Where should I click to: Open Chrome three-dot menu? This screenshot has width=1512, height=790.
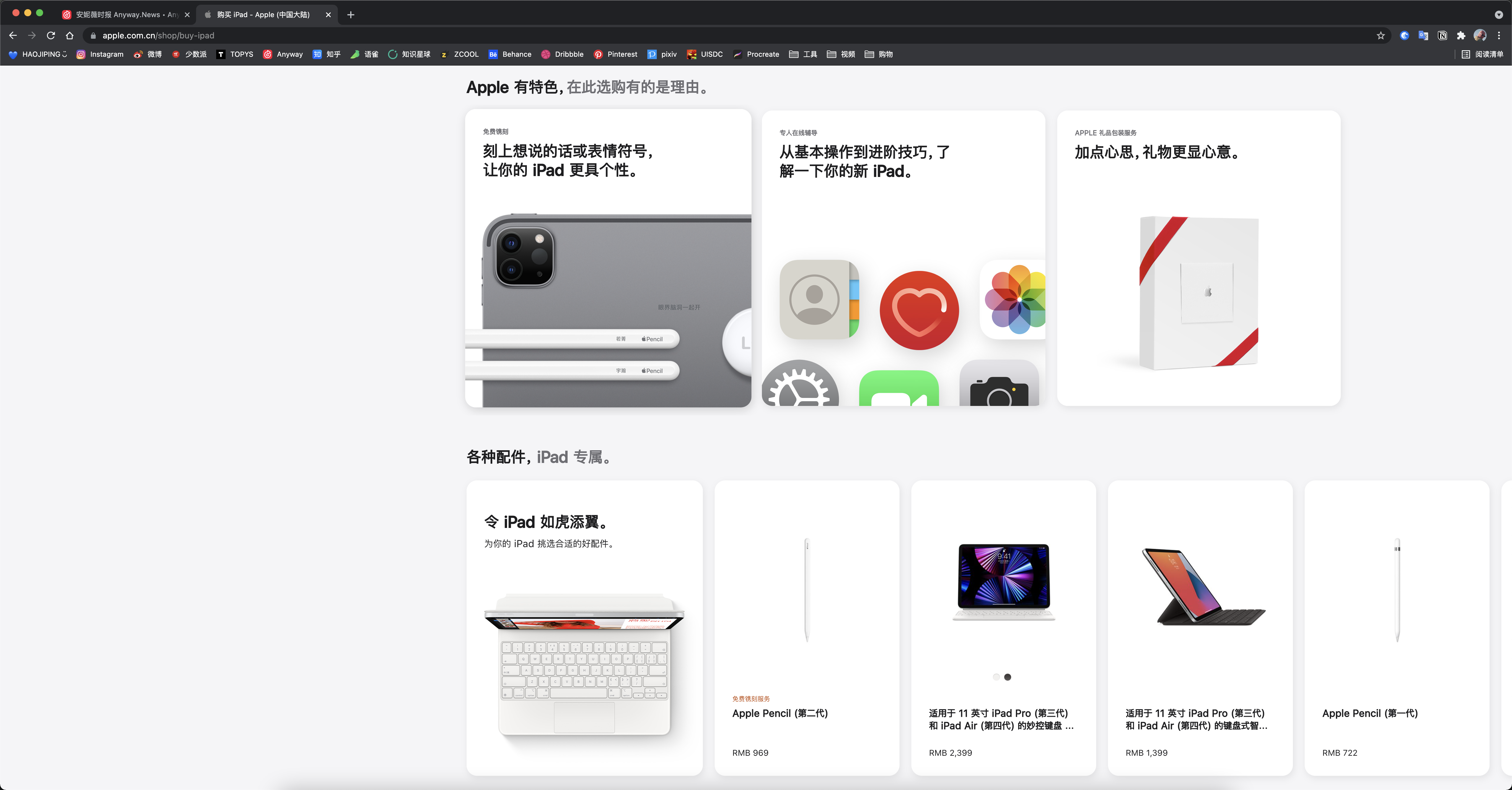pyautogui.click(x=1498, y=35)
